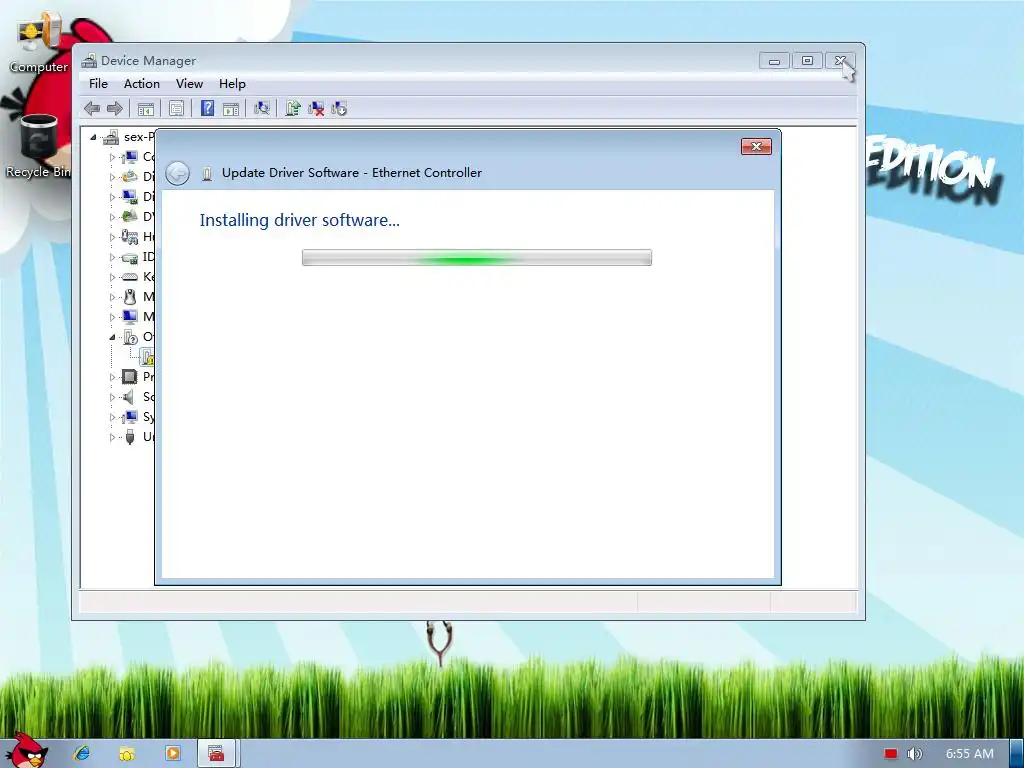Open the Properties toolbar icon
Viewport: 1024px width, 768px height.
tap(176, 109)
